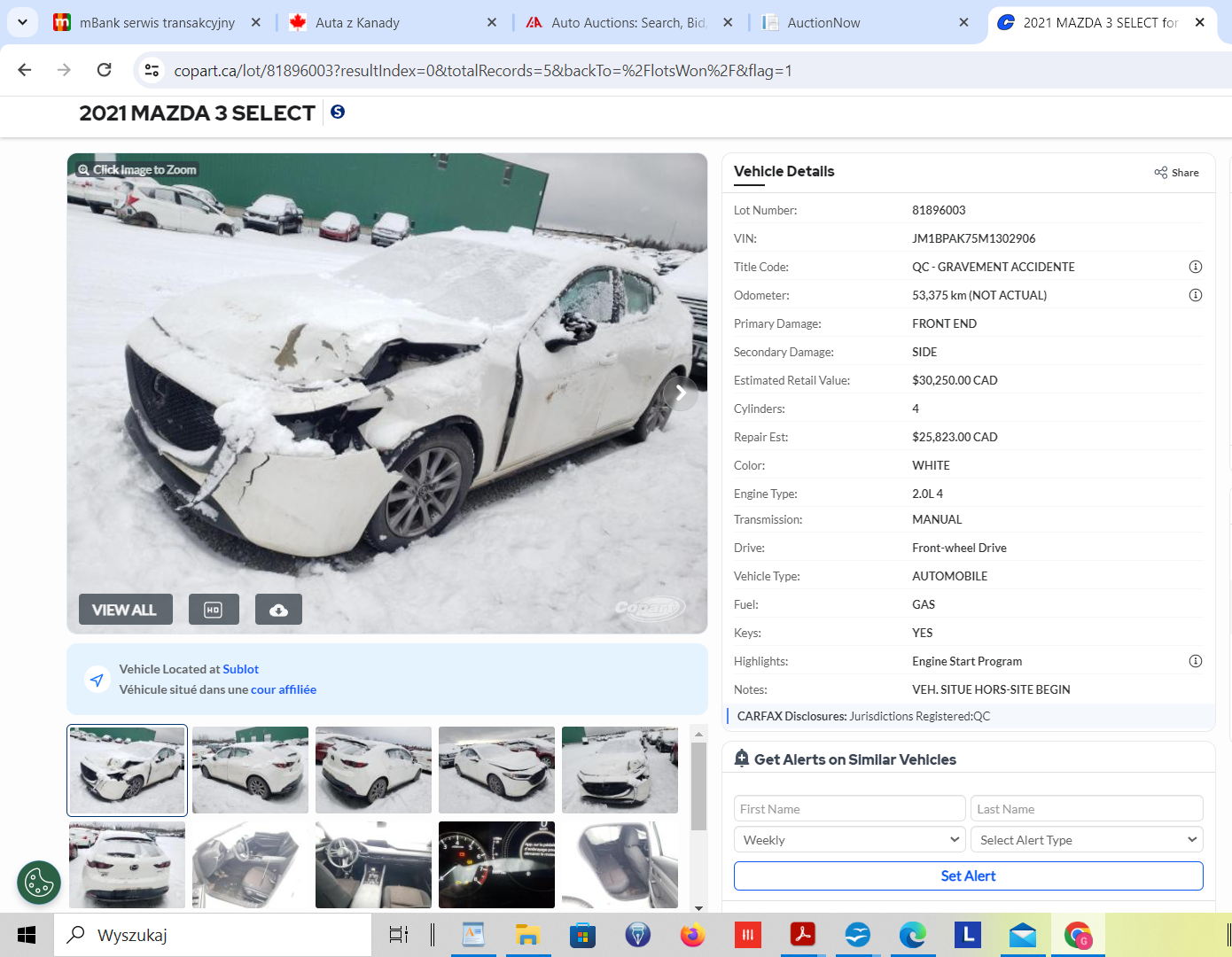Show next vehicle photo with arrow
Image resolution: width=1232 pixels, height=957 pixels.
[x=680, y=393]
